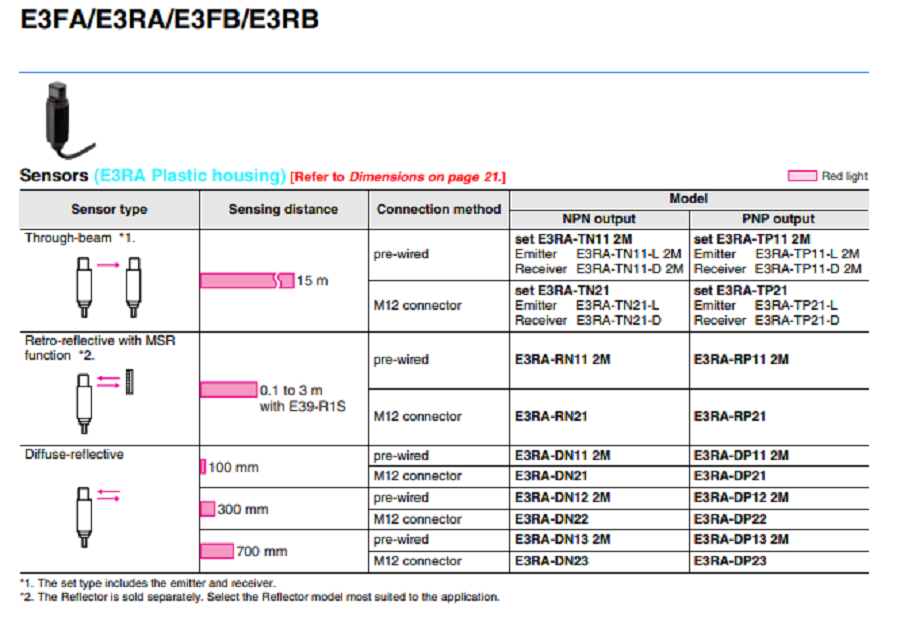Image resolution: width=900 pixels, height=625 pixels.
Task: Click the 15 m sensing distance bar
Action: click(x=247, y=281)
